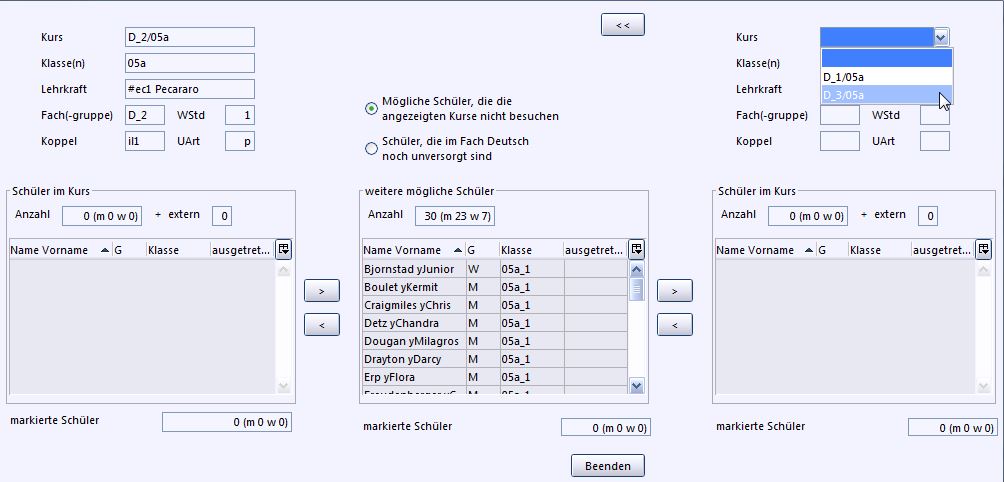The image size is (1004, 482).
Task: Select 'Schüler, die im Fach Deutsch noch unversorgt' option
Action: [x=371, y=149]
